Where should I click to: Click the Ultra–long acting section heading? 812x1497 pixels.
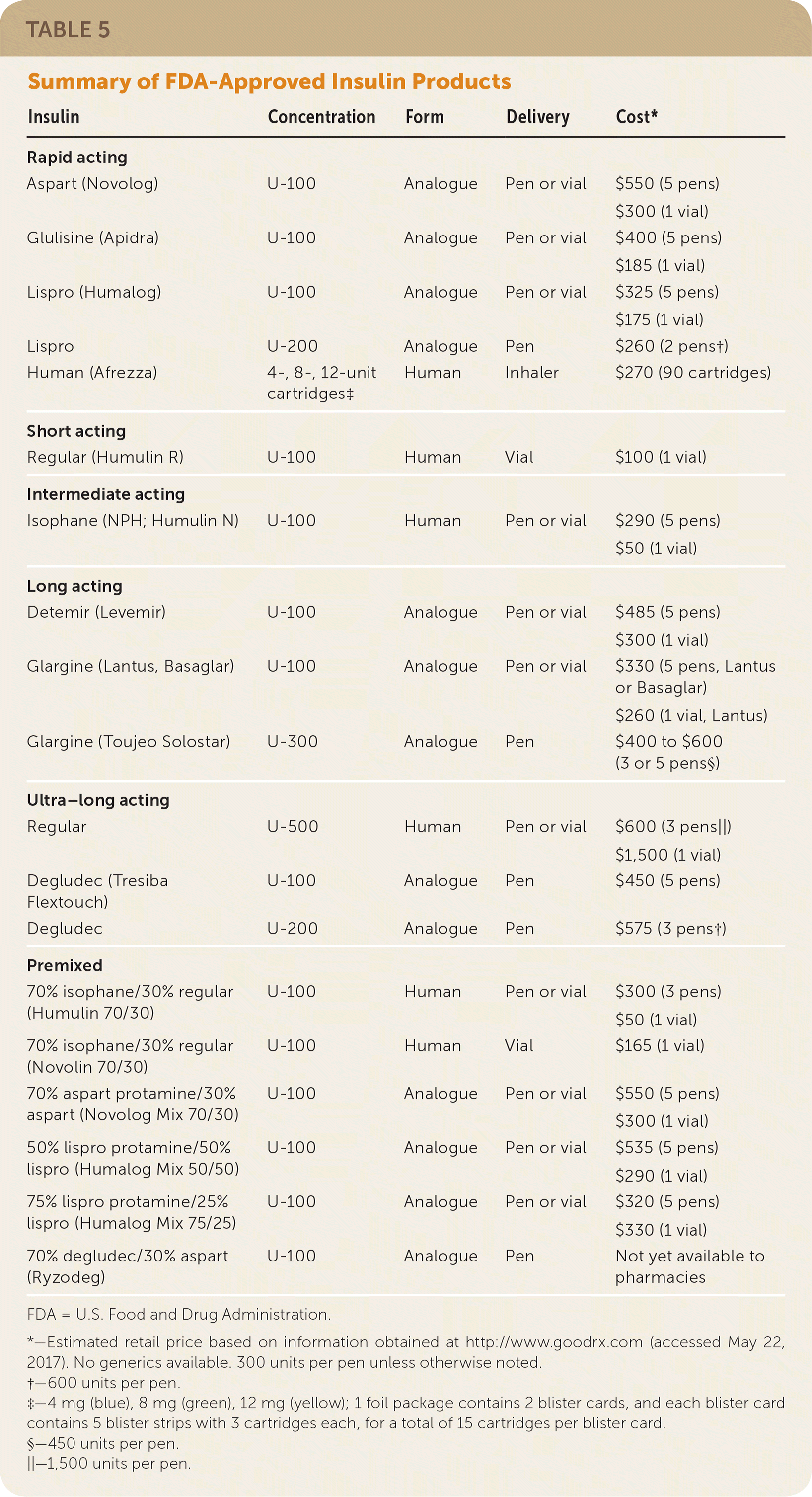tap(97, 800)
